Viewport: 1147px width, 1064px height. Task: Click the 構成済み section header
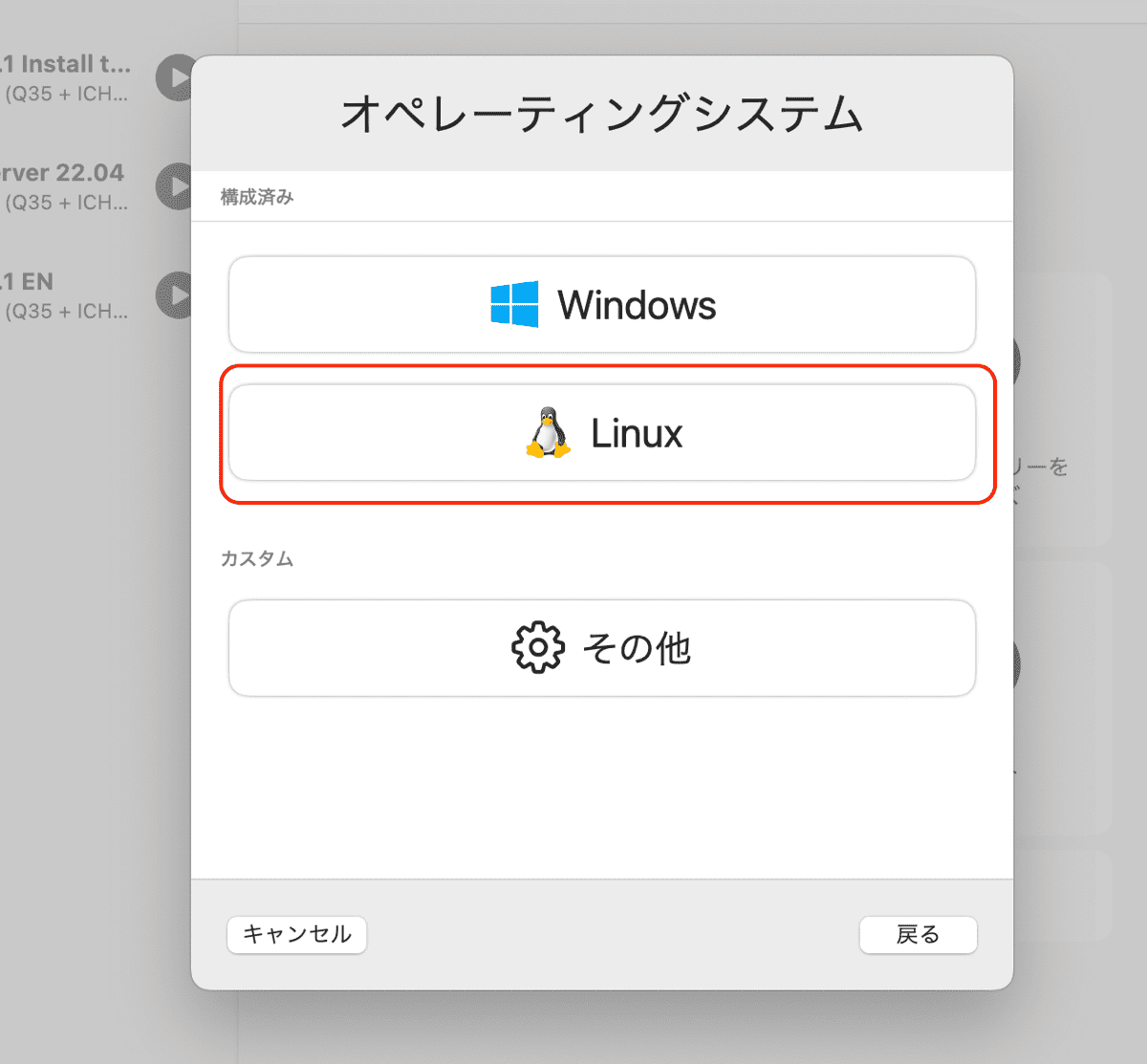coord(257,197)
